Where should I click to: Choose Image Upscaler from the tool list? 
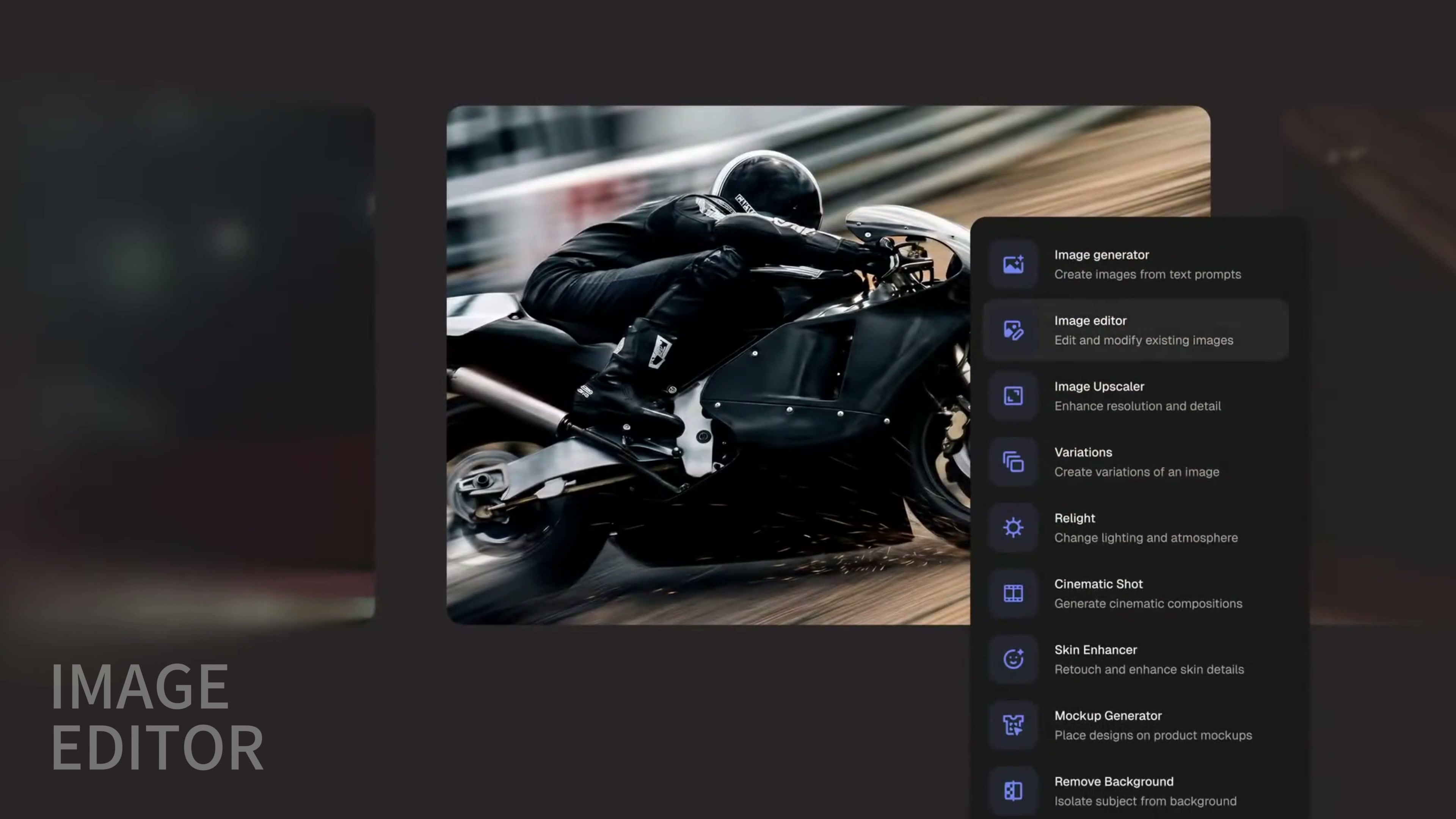coord(1136,395)
